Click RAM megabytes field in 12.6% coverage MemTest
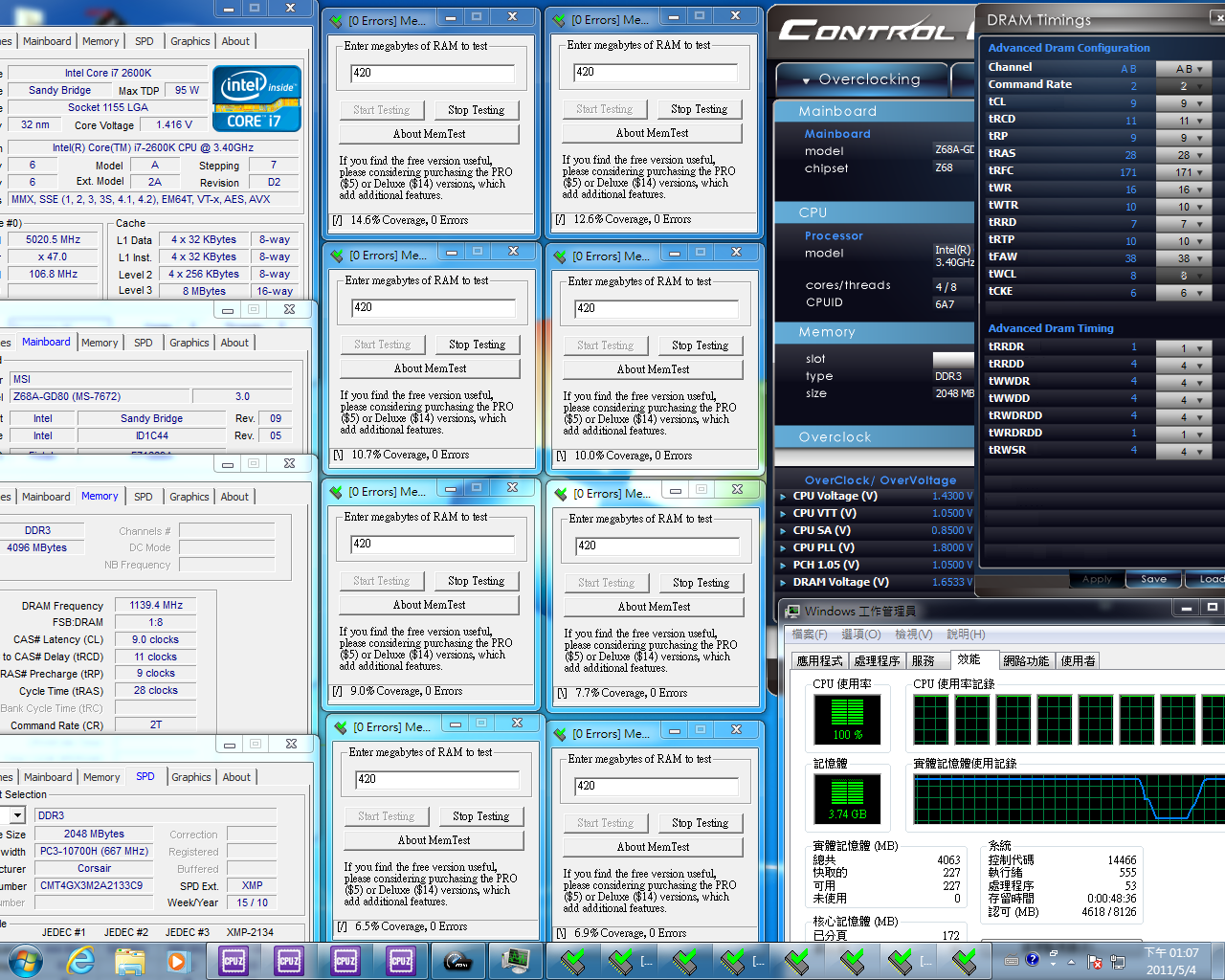 656,72
